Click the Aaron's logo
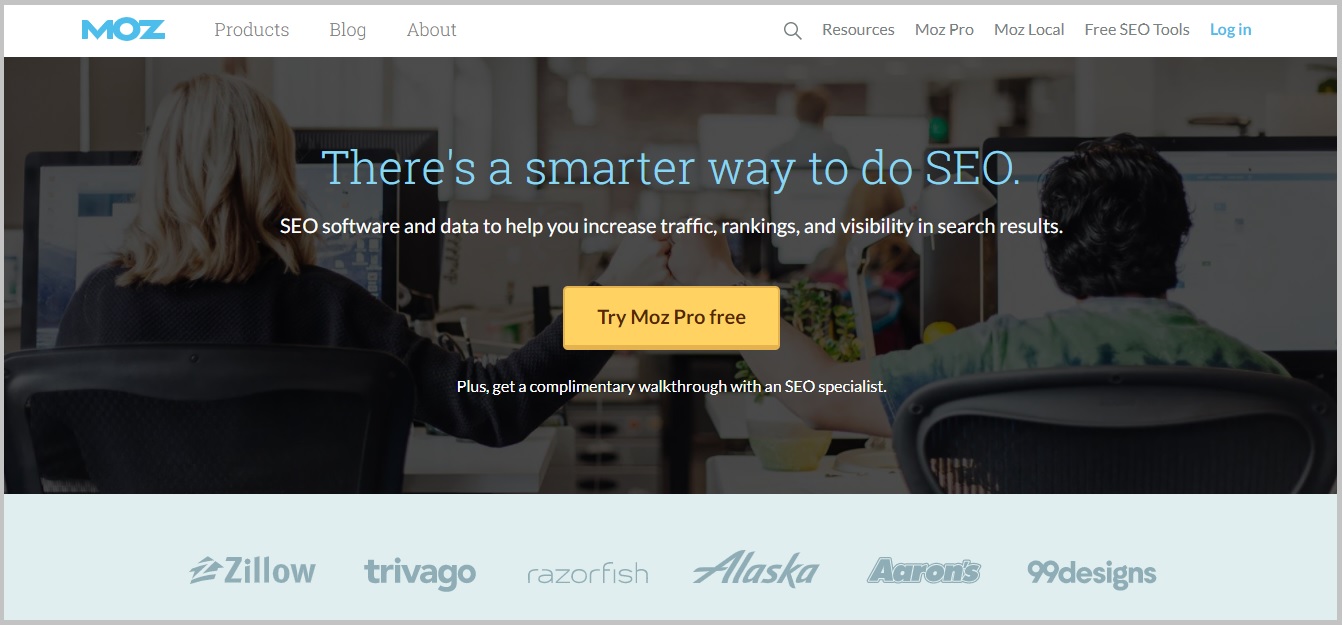Image resolution: width=1342 pixels, height=625 pixels. coord(924,570)
